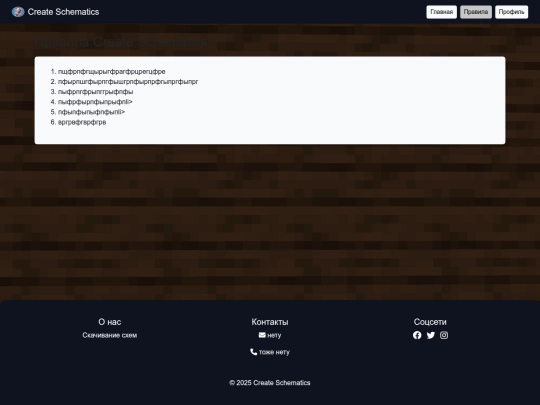Open the Профиль button

click(511, 12)
